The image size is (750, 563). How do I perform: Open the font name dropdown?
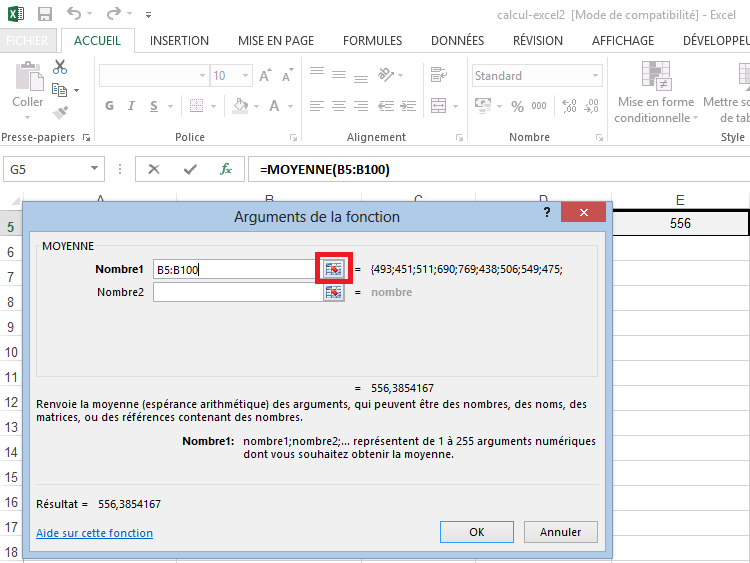pos(202,76)
